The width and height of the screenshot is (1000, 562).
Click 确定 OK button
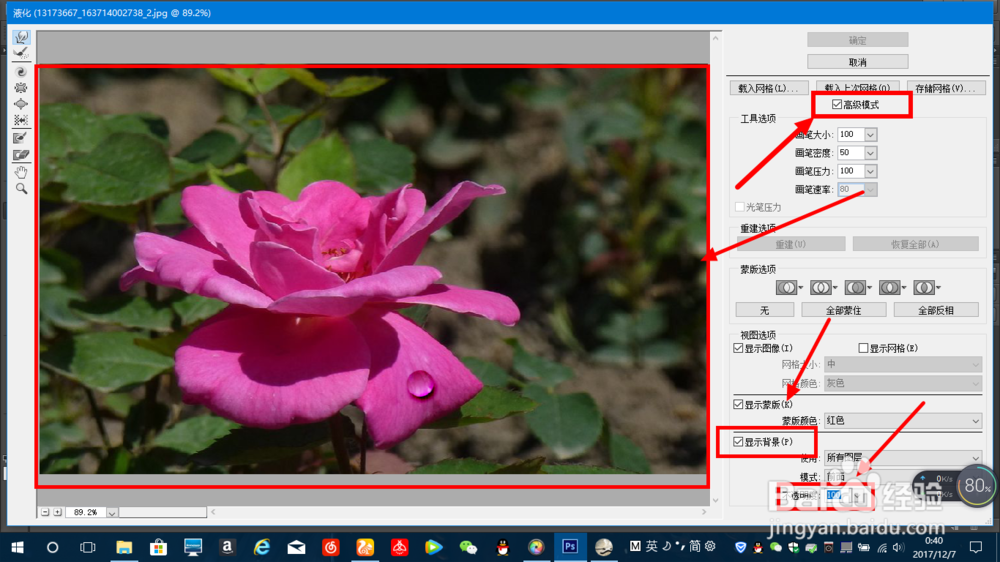tap(858, 40)
